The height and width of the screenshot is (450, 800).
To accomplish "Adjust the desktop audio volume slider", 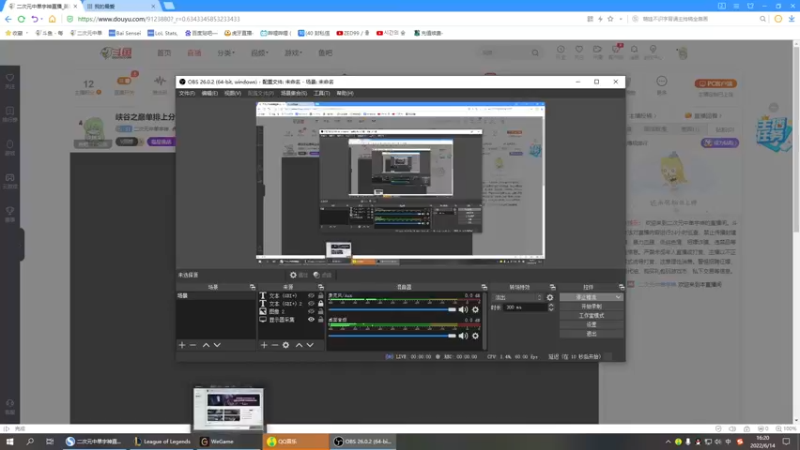I will coord(392,336).
